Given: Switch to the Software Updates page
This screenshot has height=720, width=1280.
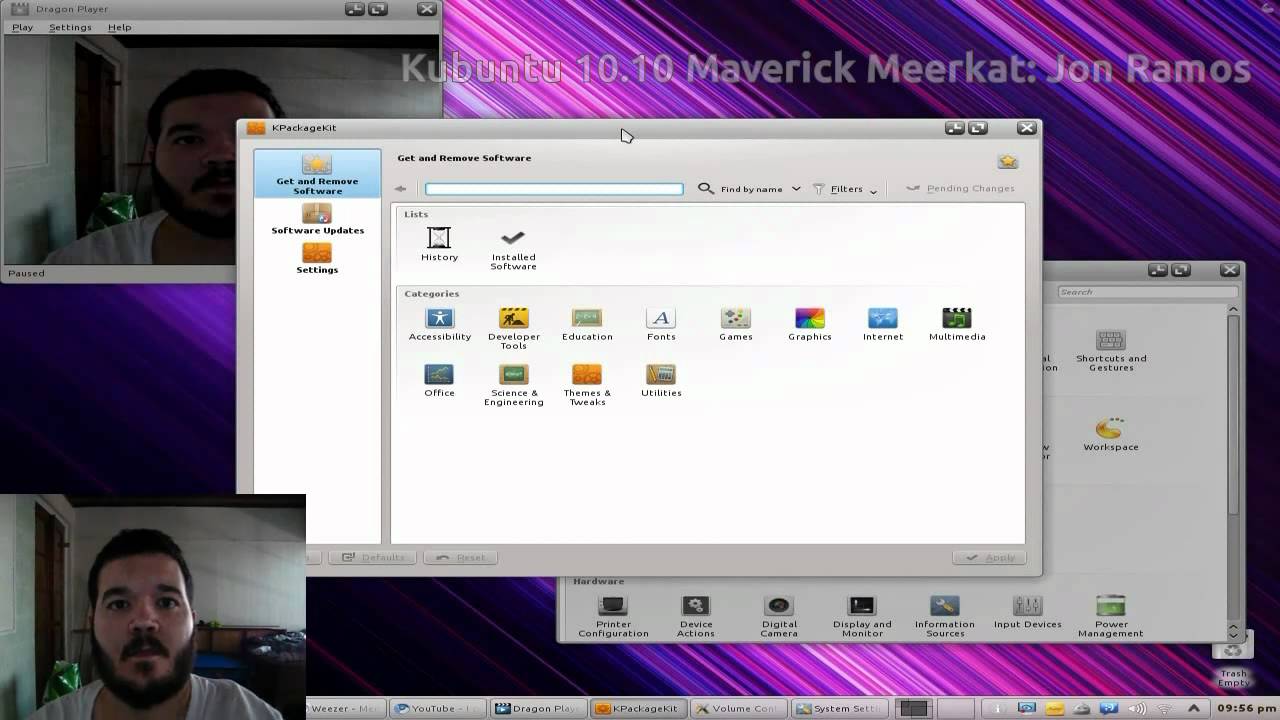Looking at the screenshot, I should pos(317,220).
